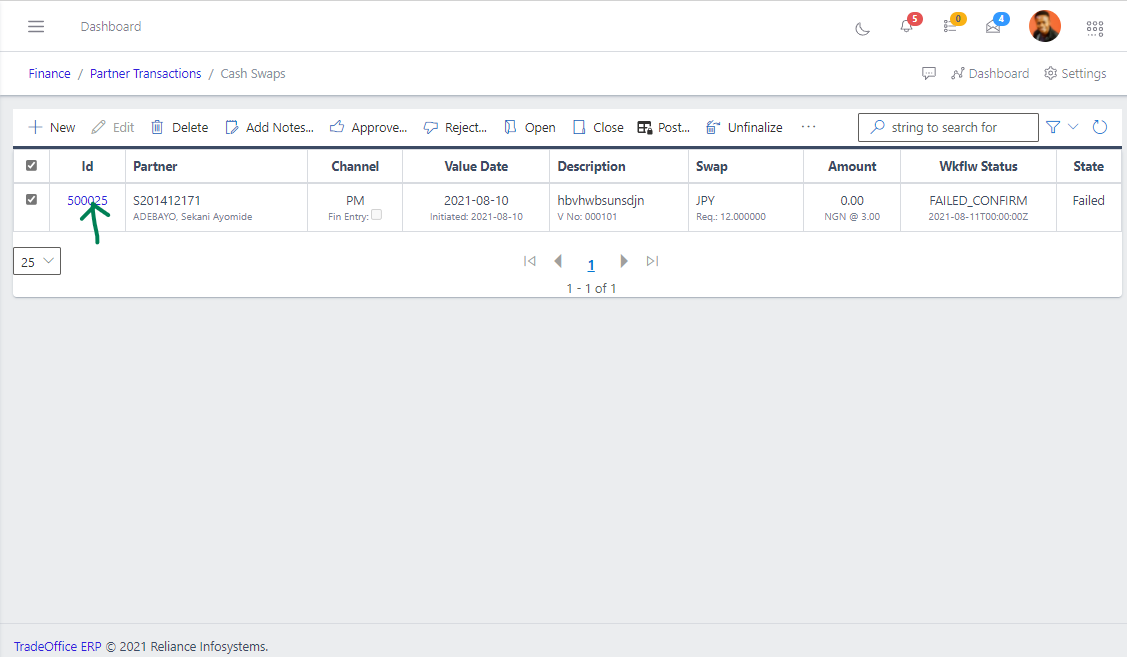Toggle the Fin Entry checkbox
The height and width of the screenshot is (657, 1127).
[x=376, y=215]
